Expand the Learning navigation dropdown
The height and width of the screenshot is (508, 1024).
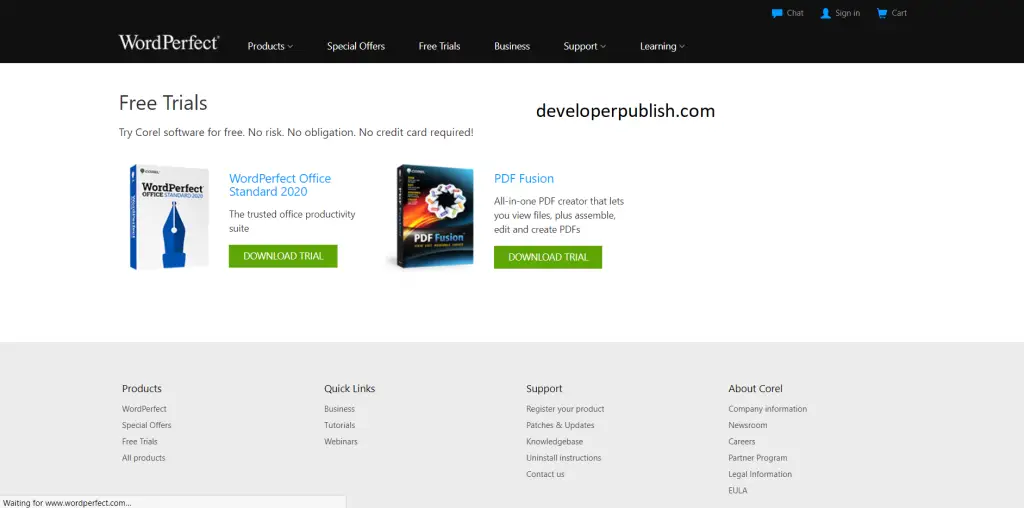(662, 46)
